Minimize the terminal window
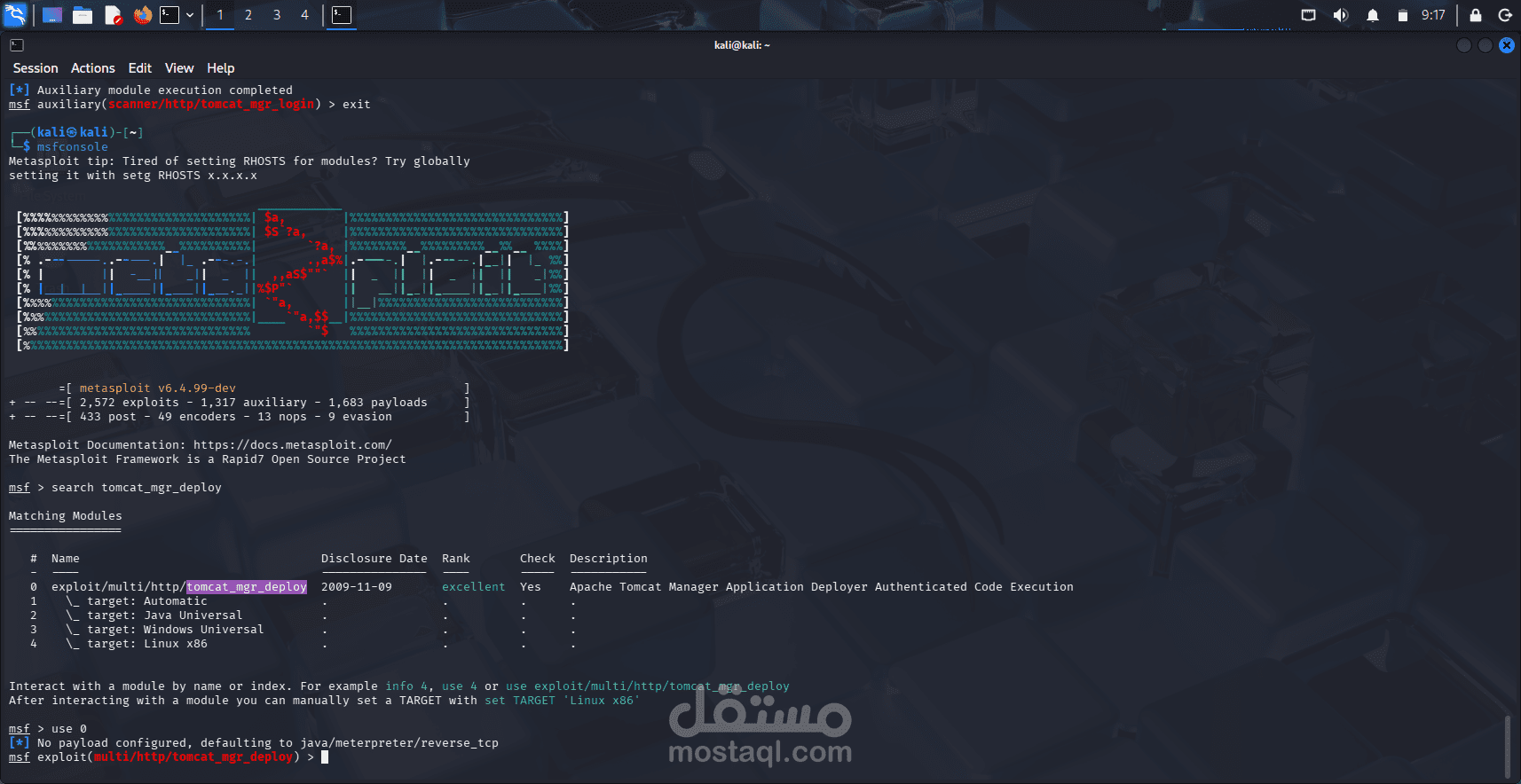Image resolution: width=1521 pixels, height=784 pixels. click(1464, 45)
